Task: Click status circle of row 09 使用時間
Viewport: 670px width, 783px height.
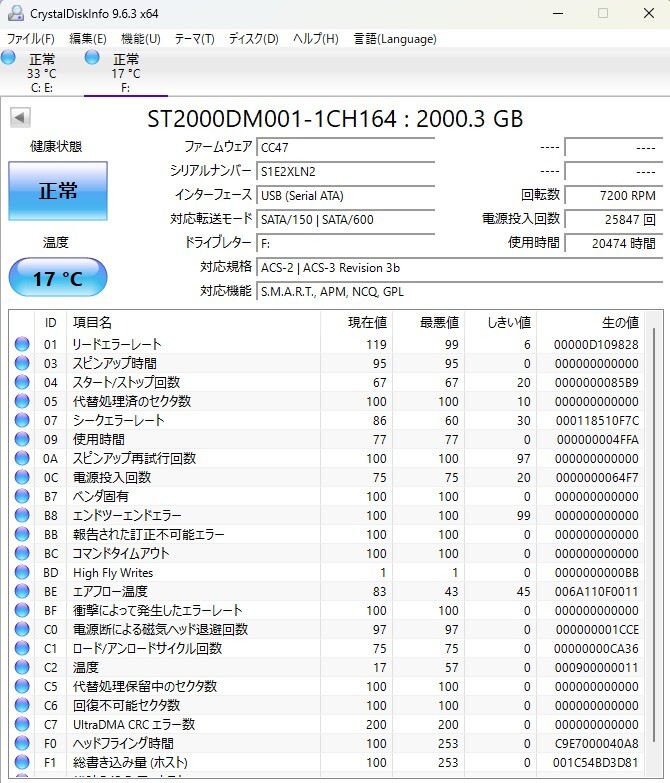Action: coord(22,439)
